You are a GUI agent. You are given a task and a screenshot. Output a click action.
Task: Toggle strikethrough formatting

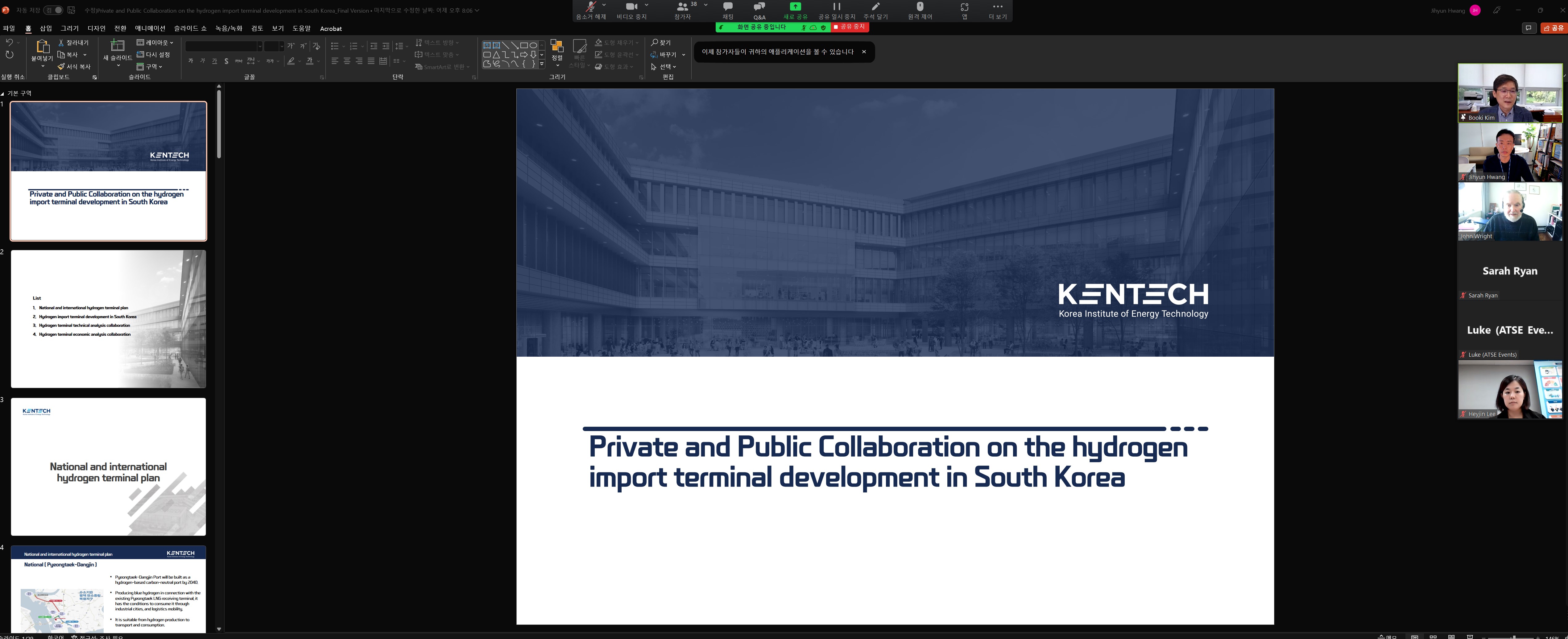(239, 61)
